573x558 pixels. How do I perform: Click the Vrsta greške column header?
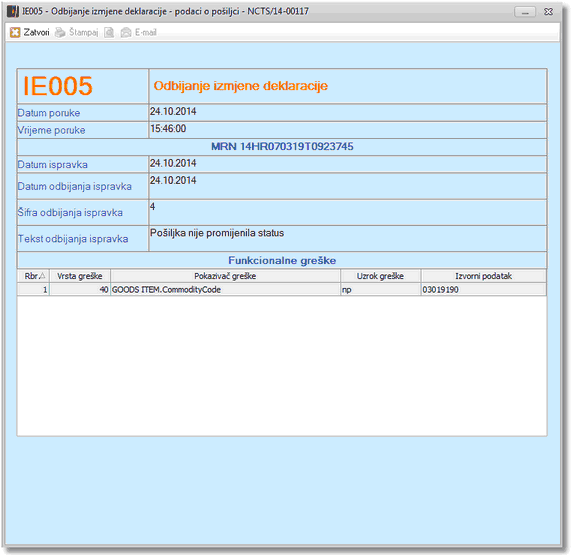(80, 276)
